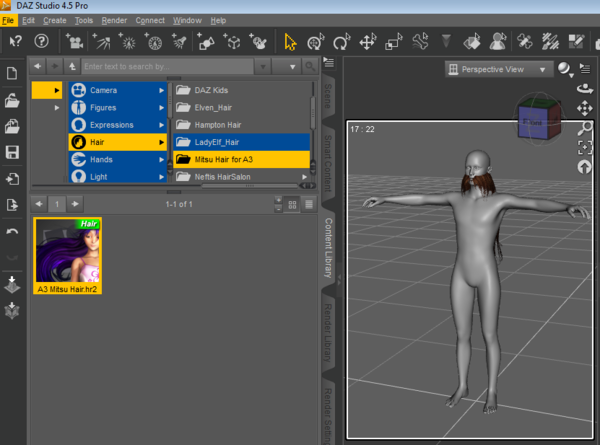
Task: Create a new camera from the toolbar
Action: pos(74,41)
